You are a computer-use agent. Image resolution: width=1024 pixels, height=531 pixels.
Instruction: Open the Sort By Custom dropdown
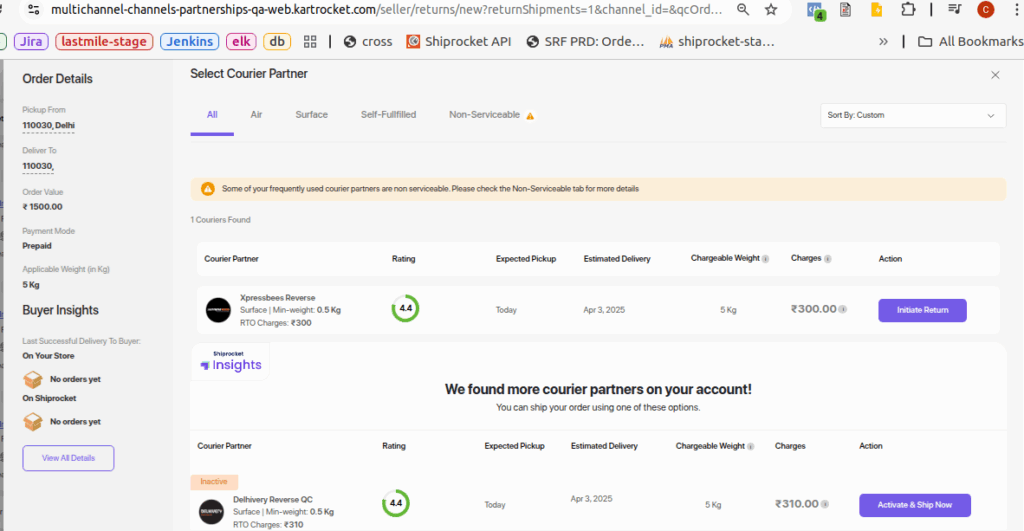pyautogui.click(x=912, y=115)
